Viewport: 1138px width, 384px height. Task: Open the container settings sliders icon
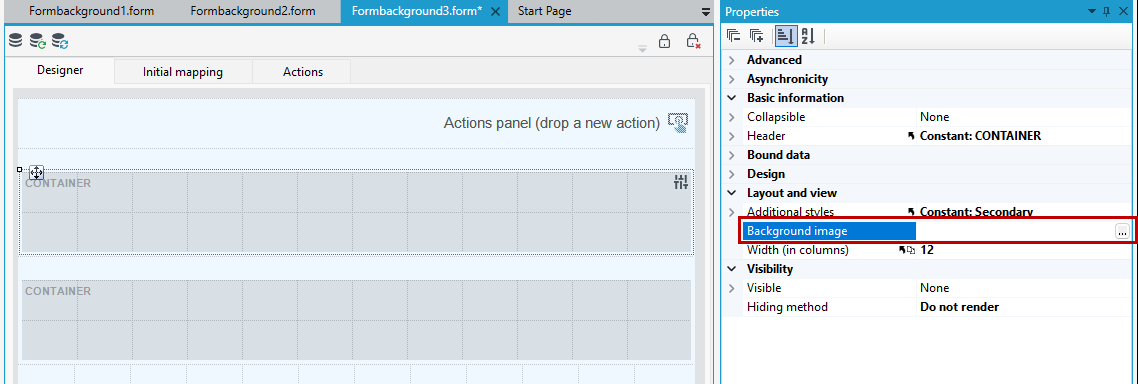681,183
